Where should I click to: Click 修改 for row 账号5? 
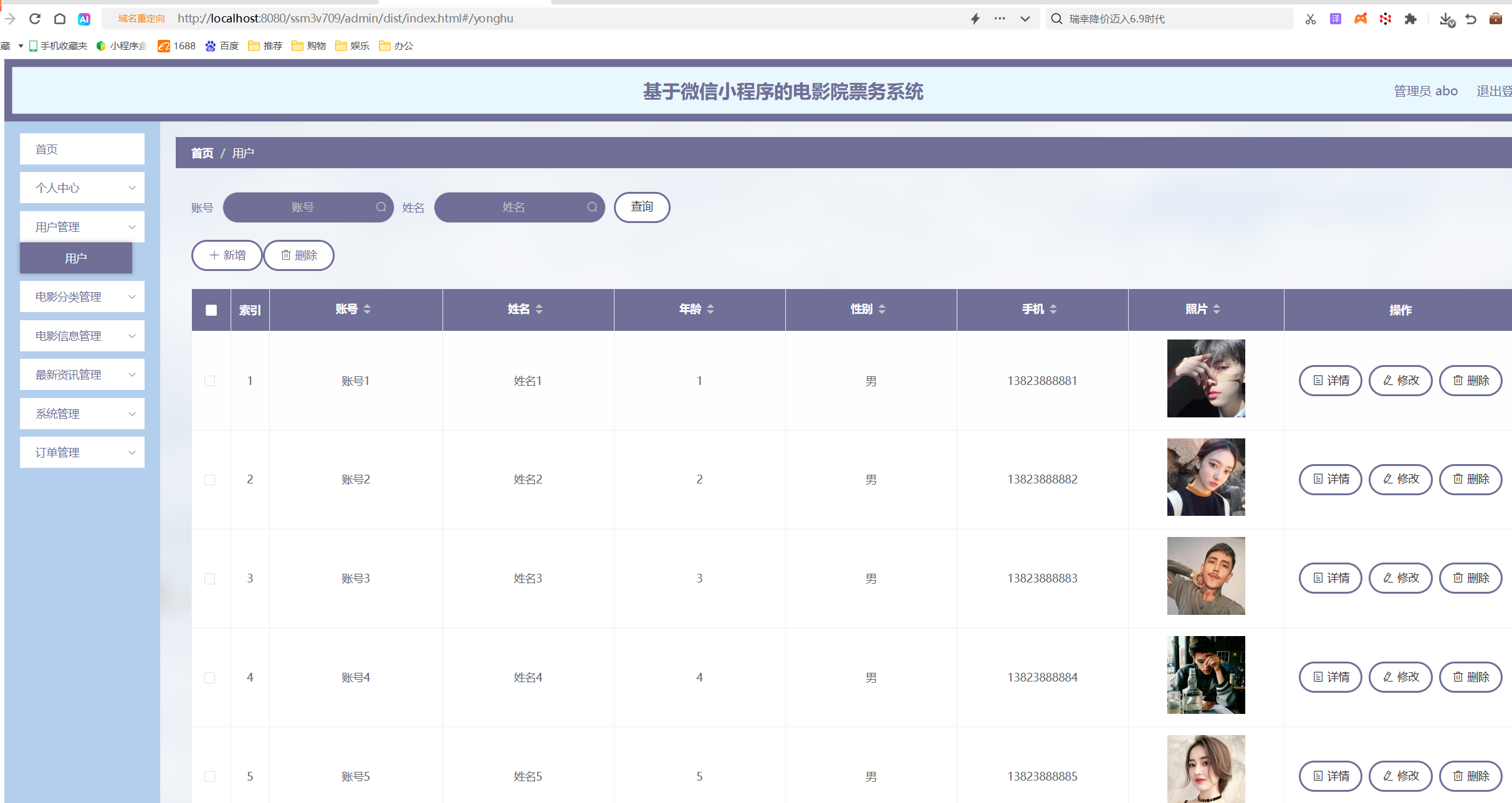tap(1400, 776)
